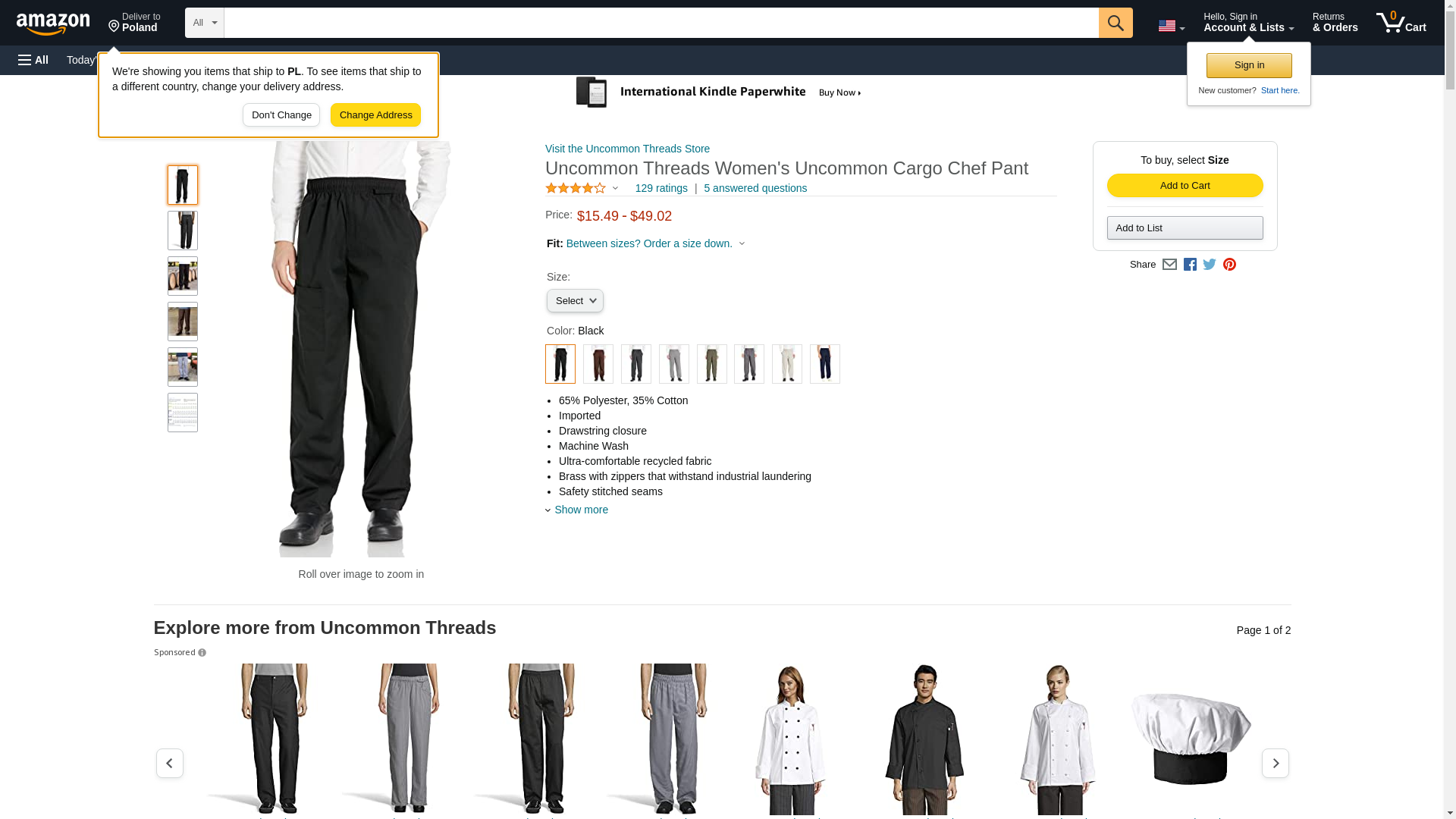Open the search category All dropdown
Screen dimensions: 1456x819
[205, 23]
